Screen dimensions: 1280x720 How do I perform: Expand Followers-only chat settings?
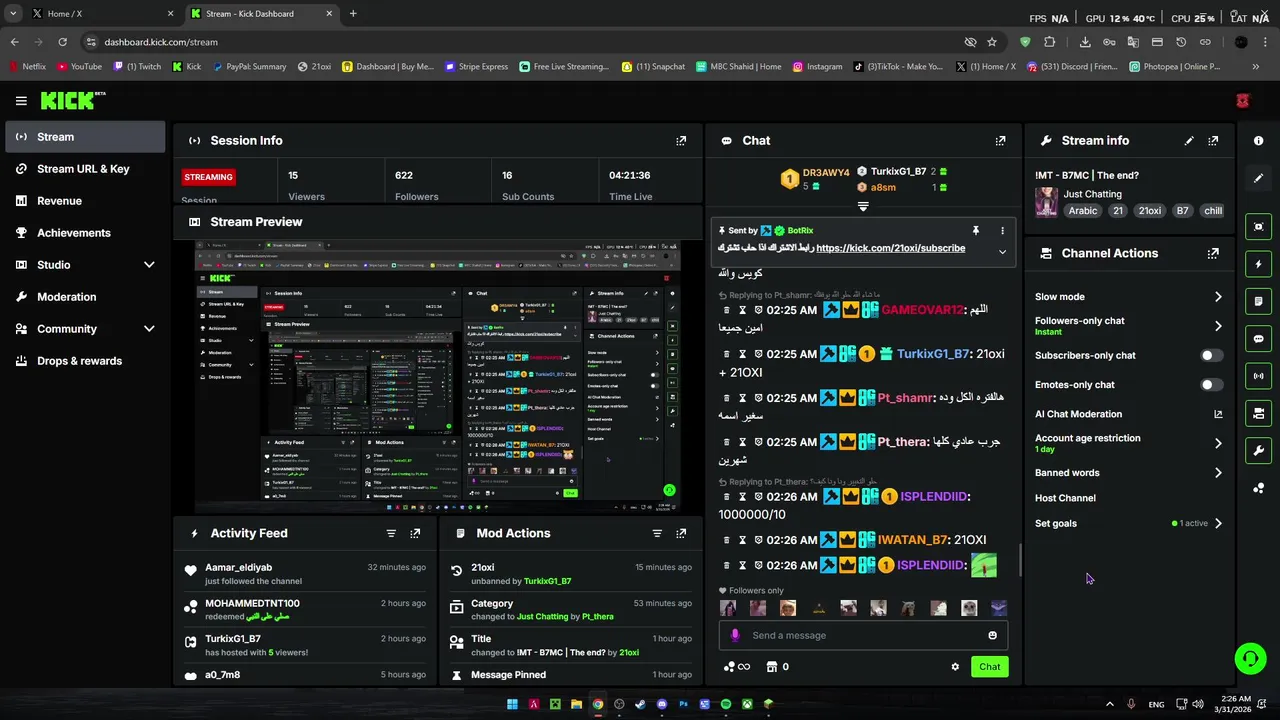(x=1218, y=326)
